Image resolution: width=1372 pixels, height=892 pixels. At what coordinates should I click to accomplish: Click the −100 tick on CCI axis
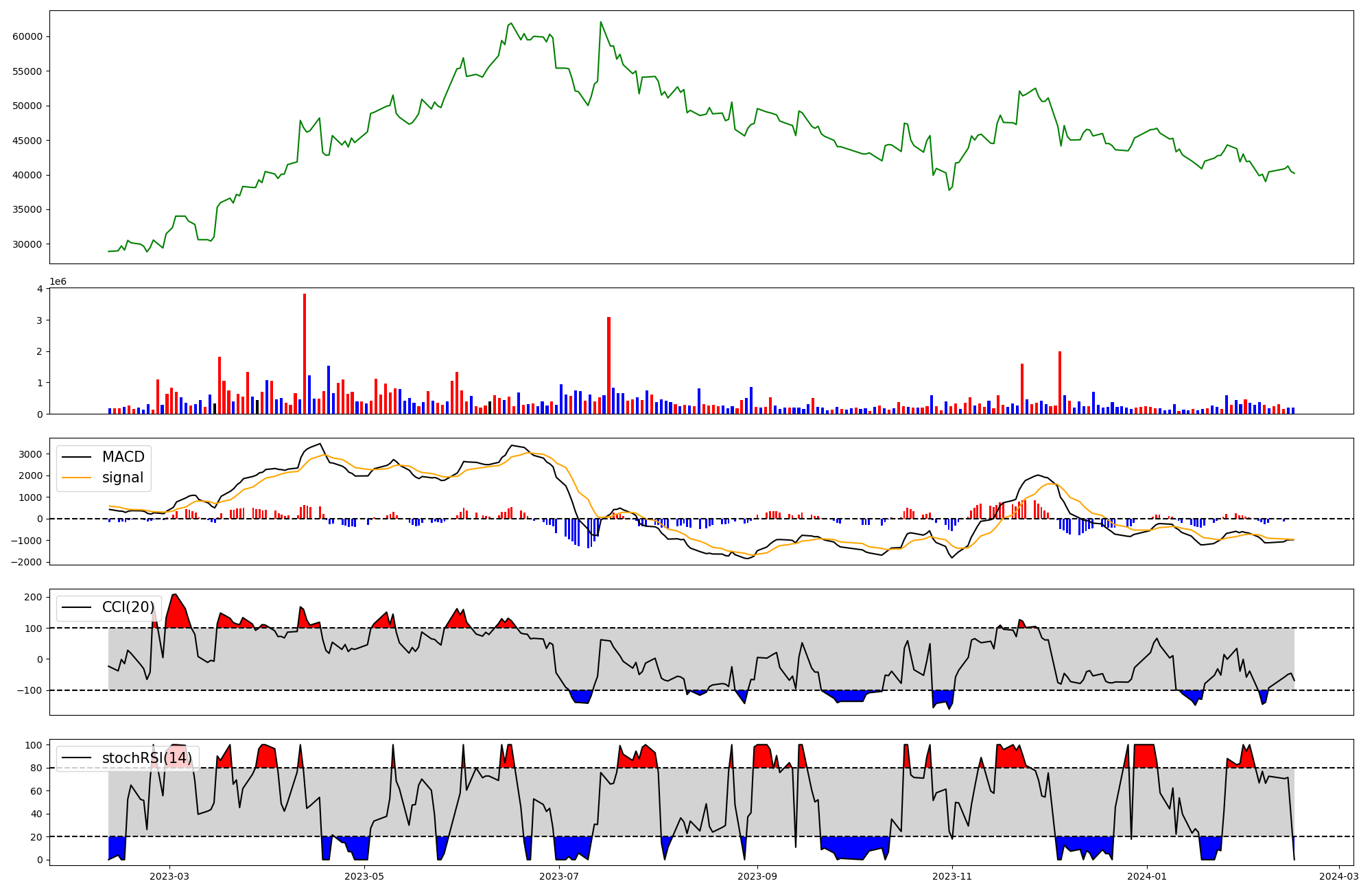pyautogui.click(x=30, y=690)
